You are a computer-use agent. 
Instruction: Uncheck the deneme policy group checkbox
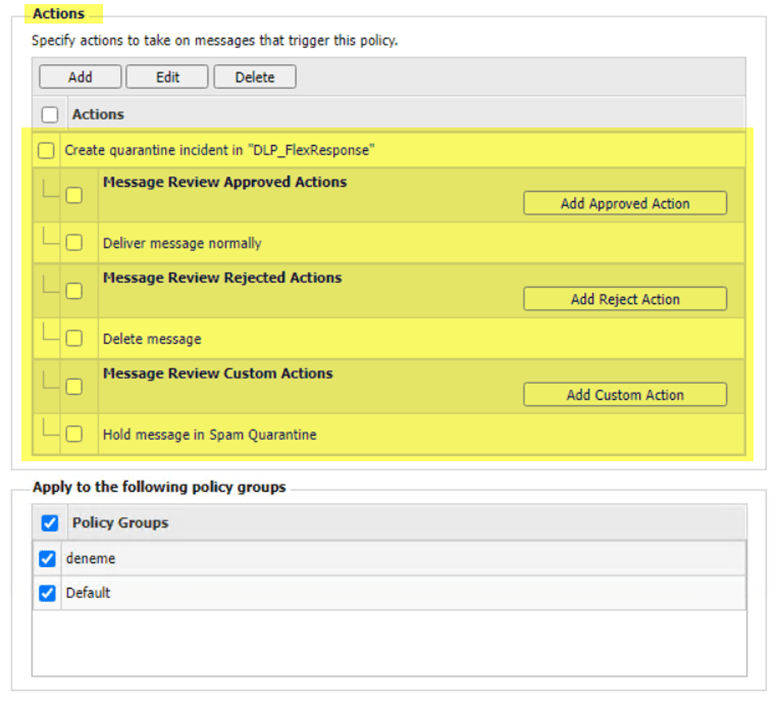coord(47,559)
